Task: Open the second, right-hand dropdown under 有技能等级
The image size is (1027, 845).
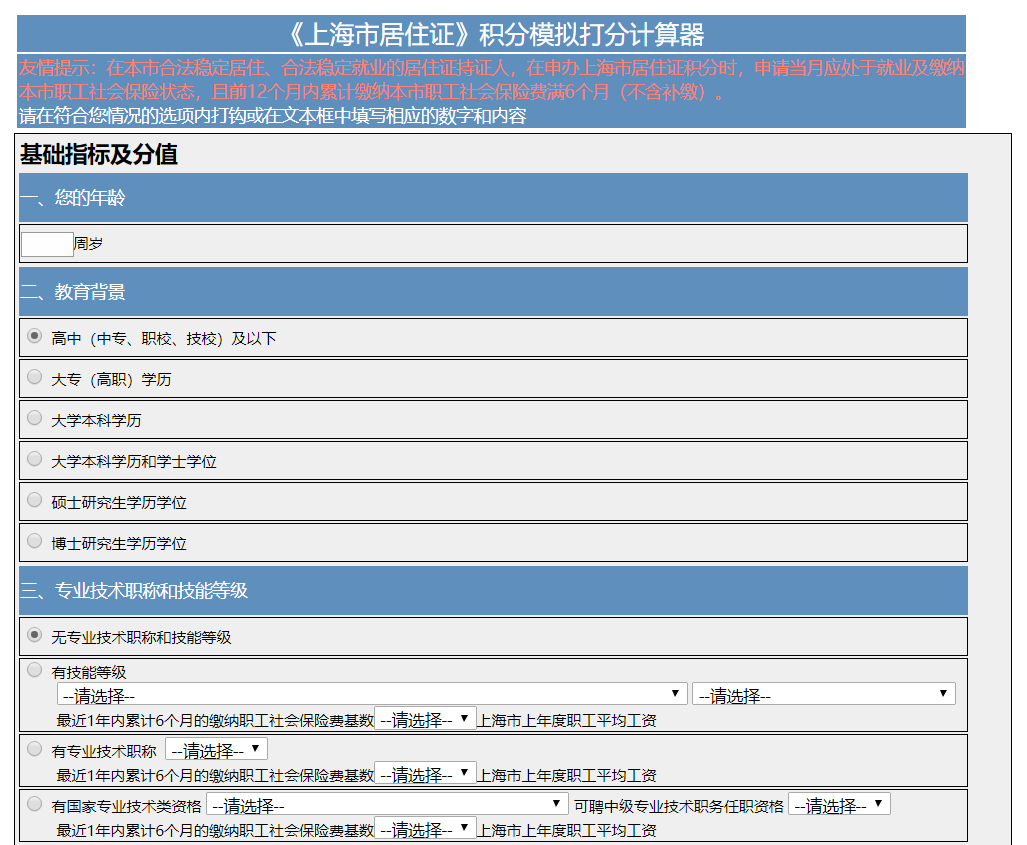Action: [x=823, y=694]
